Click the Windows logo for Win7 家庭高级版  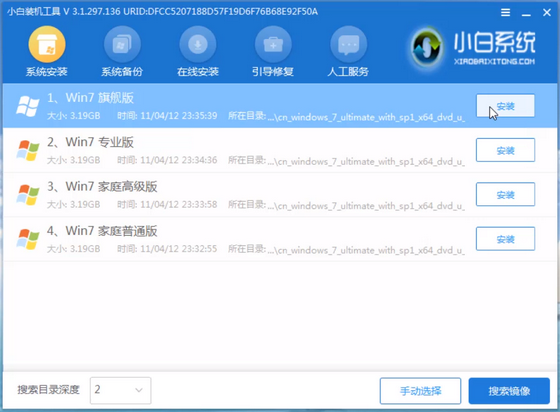pyautogui.click(x=28, y=195)
